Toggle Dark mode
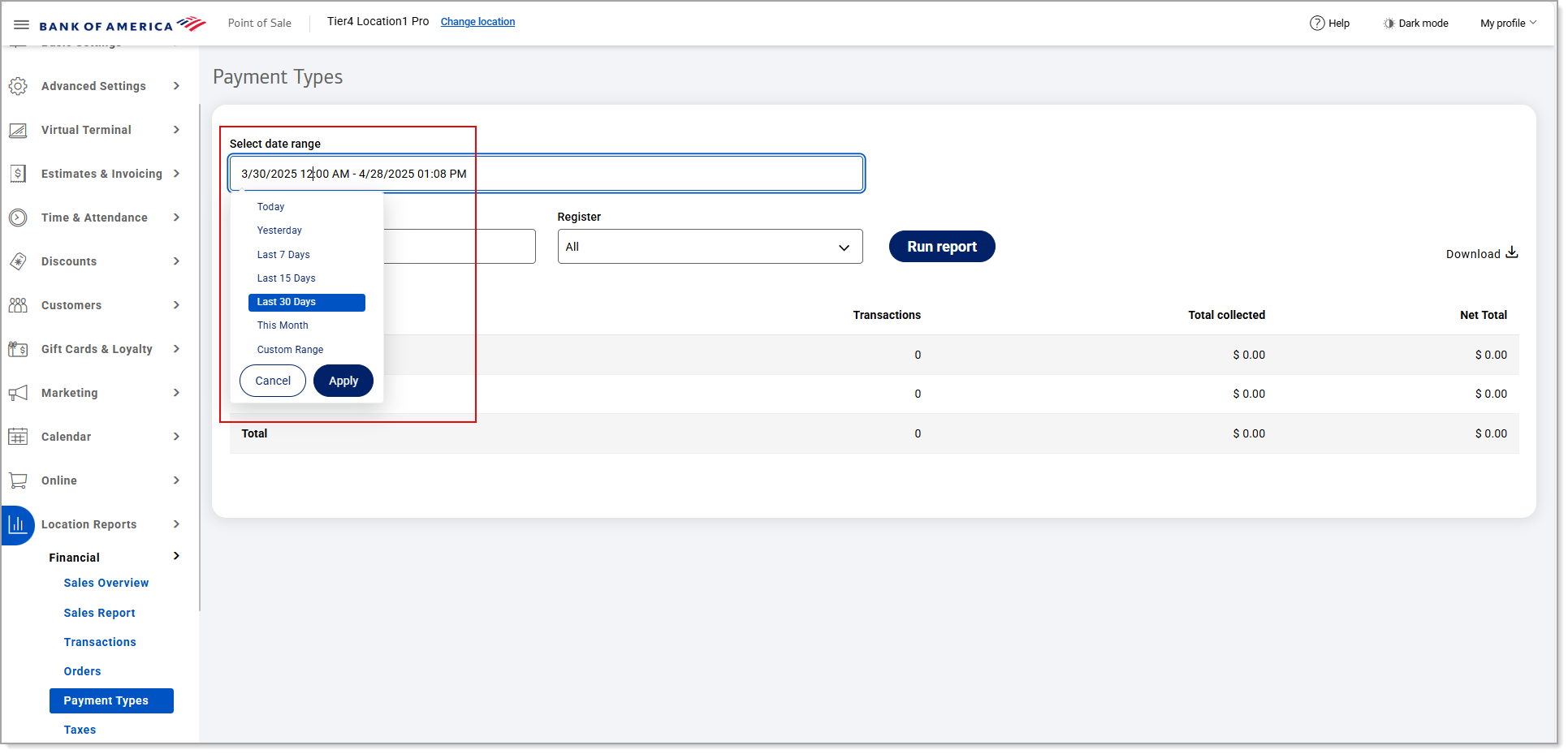1568x754 pixels. [x=1415, y=23]
